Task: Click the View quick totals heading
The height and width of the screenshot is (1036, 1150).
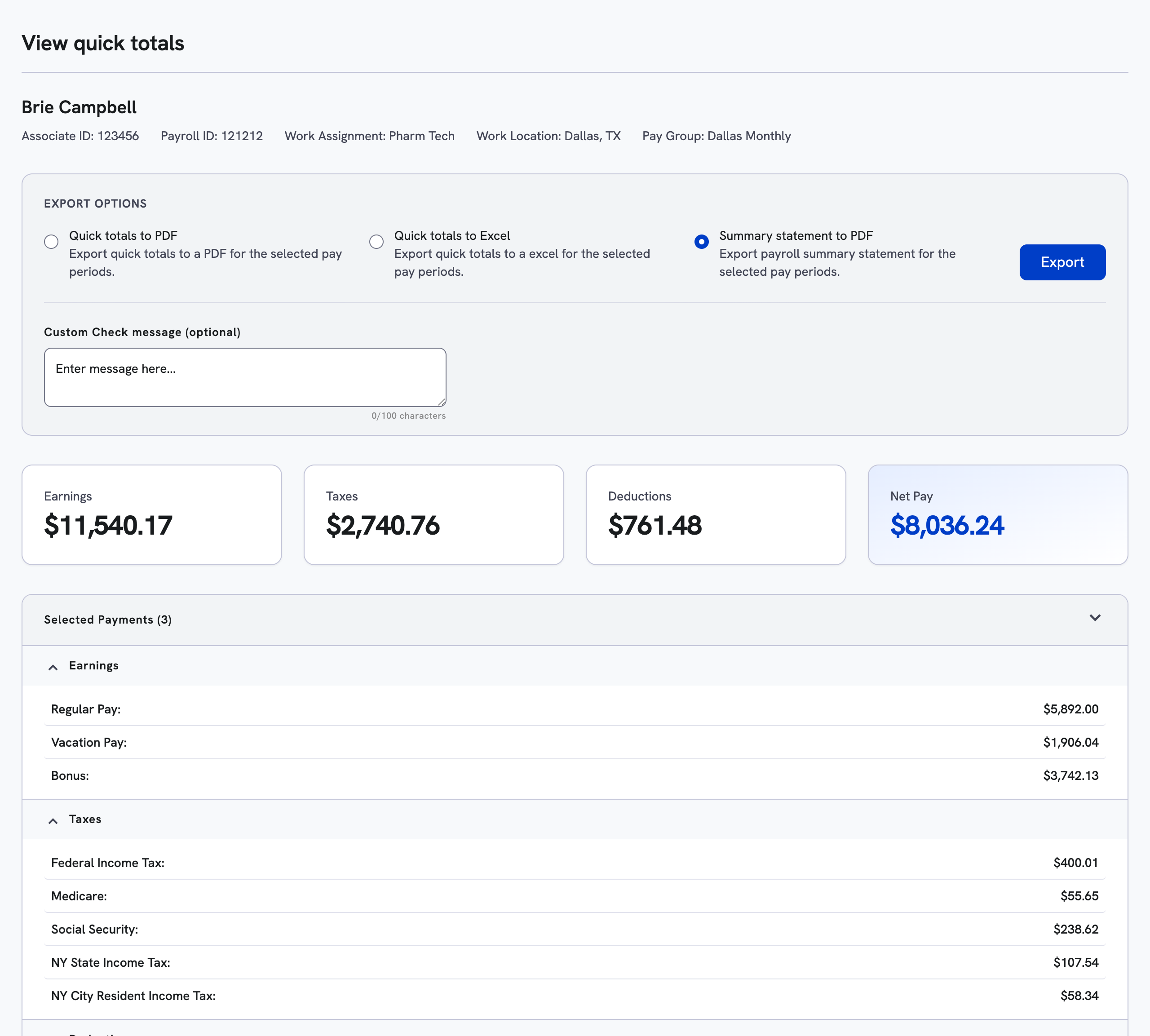Action: click(103, 43)
